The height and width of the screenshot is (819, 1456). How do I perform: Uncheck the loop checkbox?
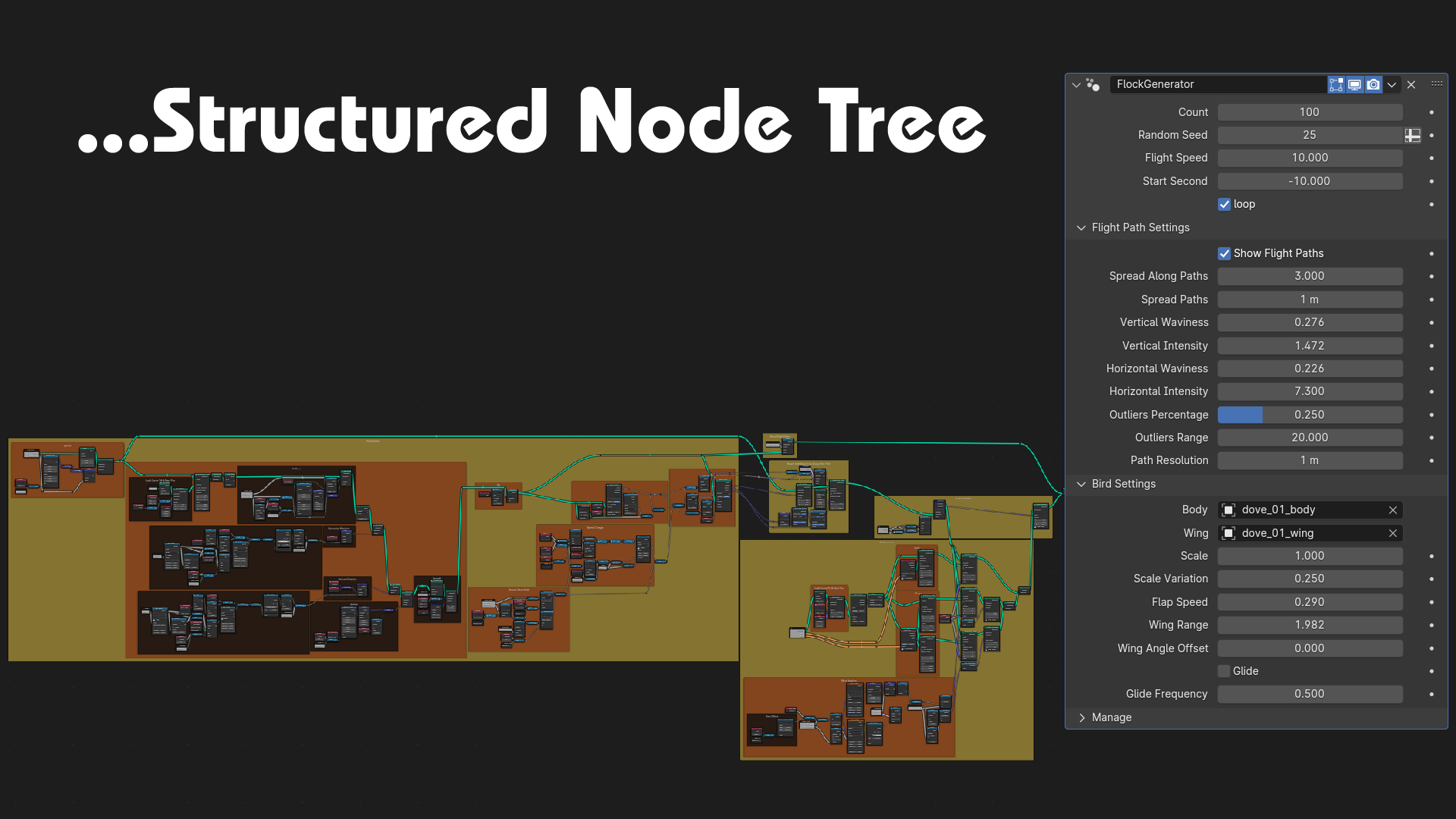tap(1224, 204)
